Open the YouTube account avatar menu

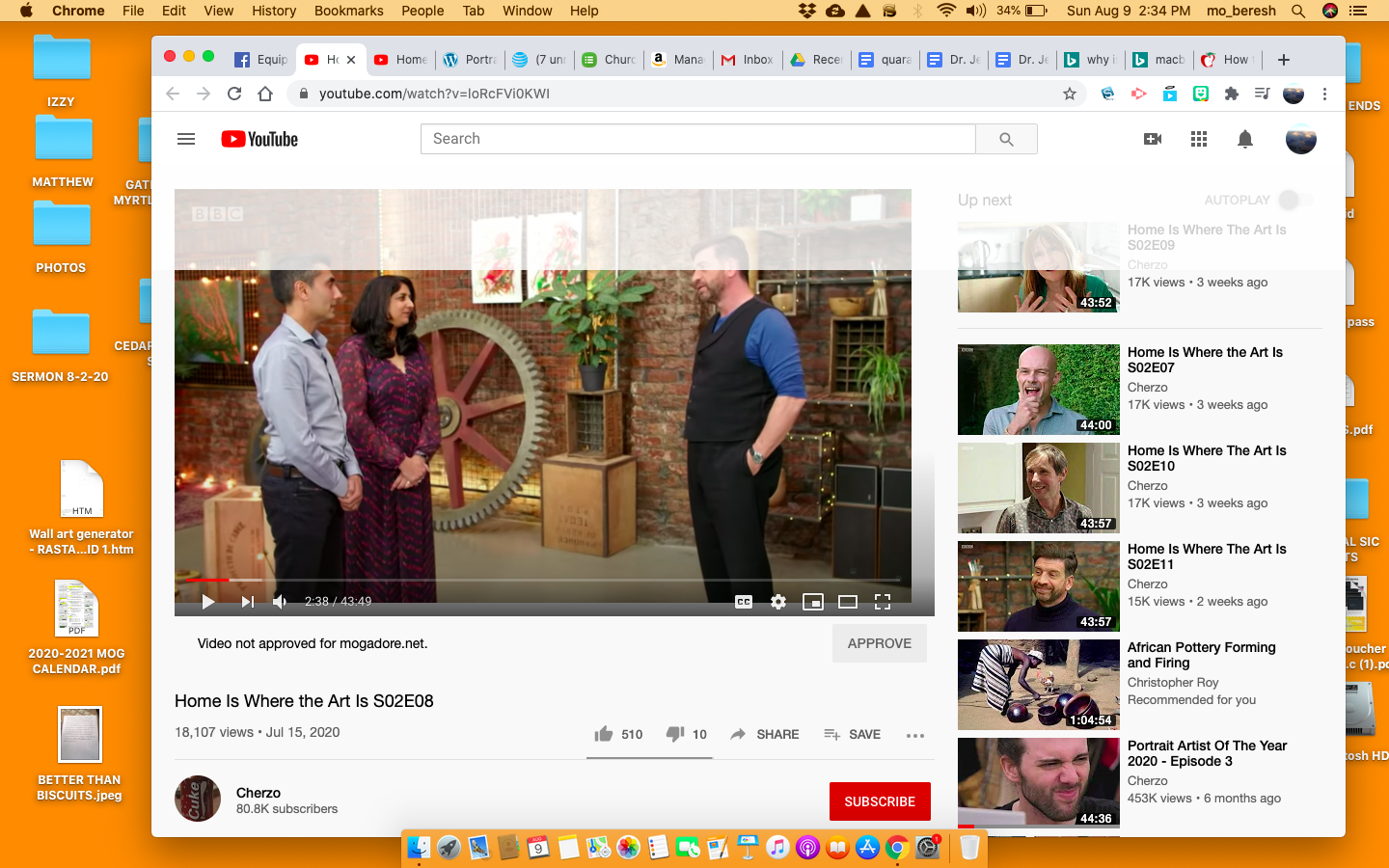pyautogui.click(x=1301, y=139)
